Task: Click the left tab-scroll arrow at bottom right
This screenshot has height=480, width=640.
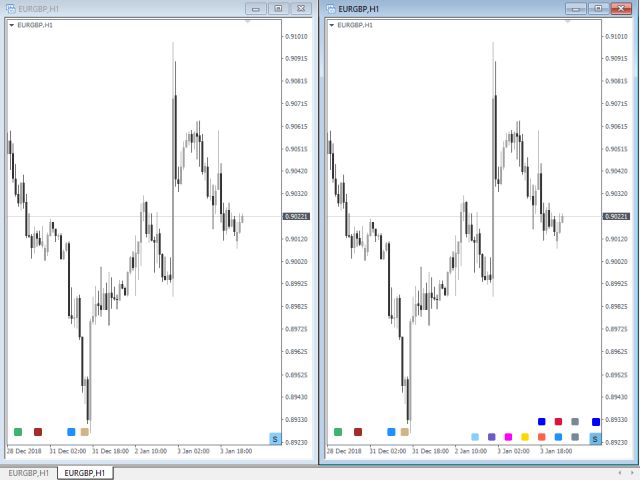Action: (x=621, y=473)
